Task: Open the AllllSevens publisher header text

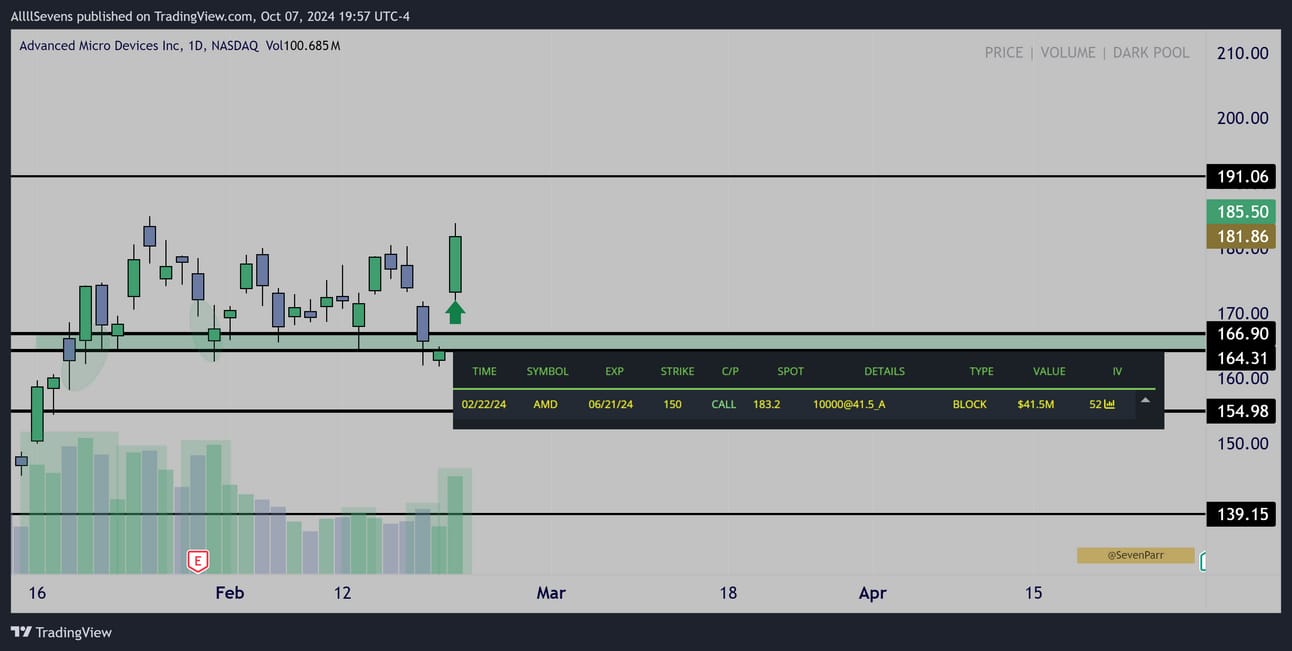Action: point(211,16)
